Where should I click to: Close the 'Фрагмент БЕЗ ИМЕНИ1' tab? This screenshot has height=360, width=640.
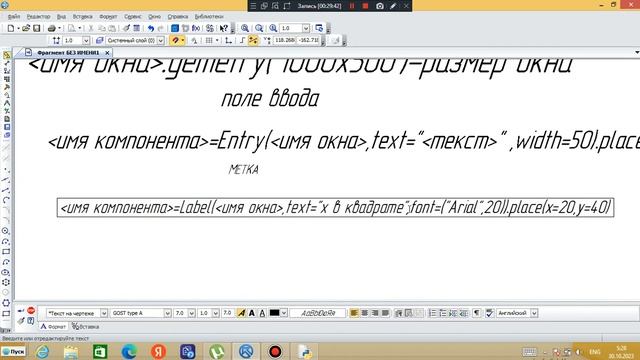tap(107, 53)
